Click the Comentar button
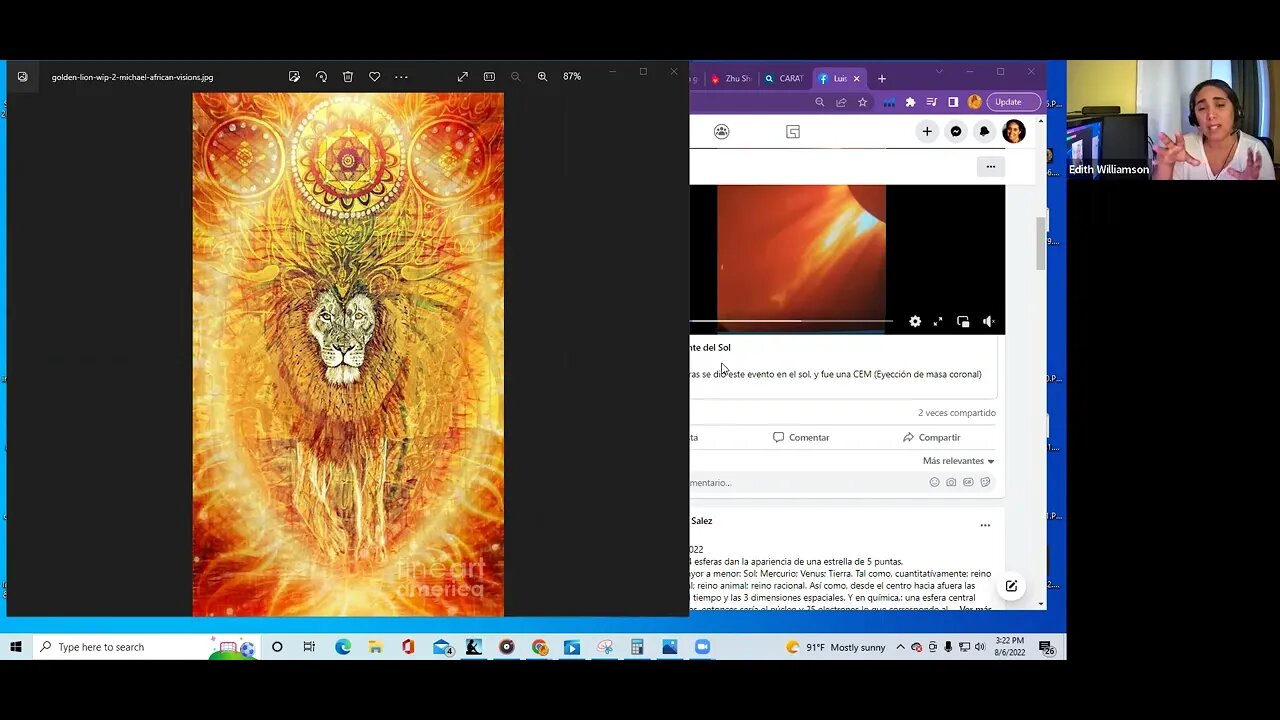Screen dimensions: 1280x720 801,437
